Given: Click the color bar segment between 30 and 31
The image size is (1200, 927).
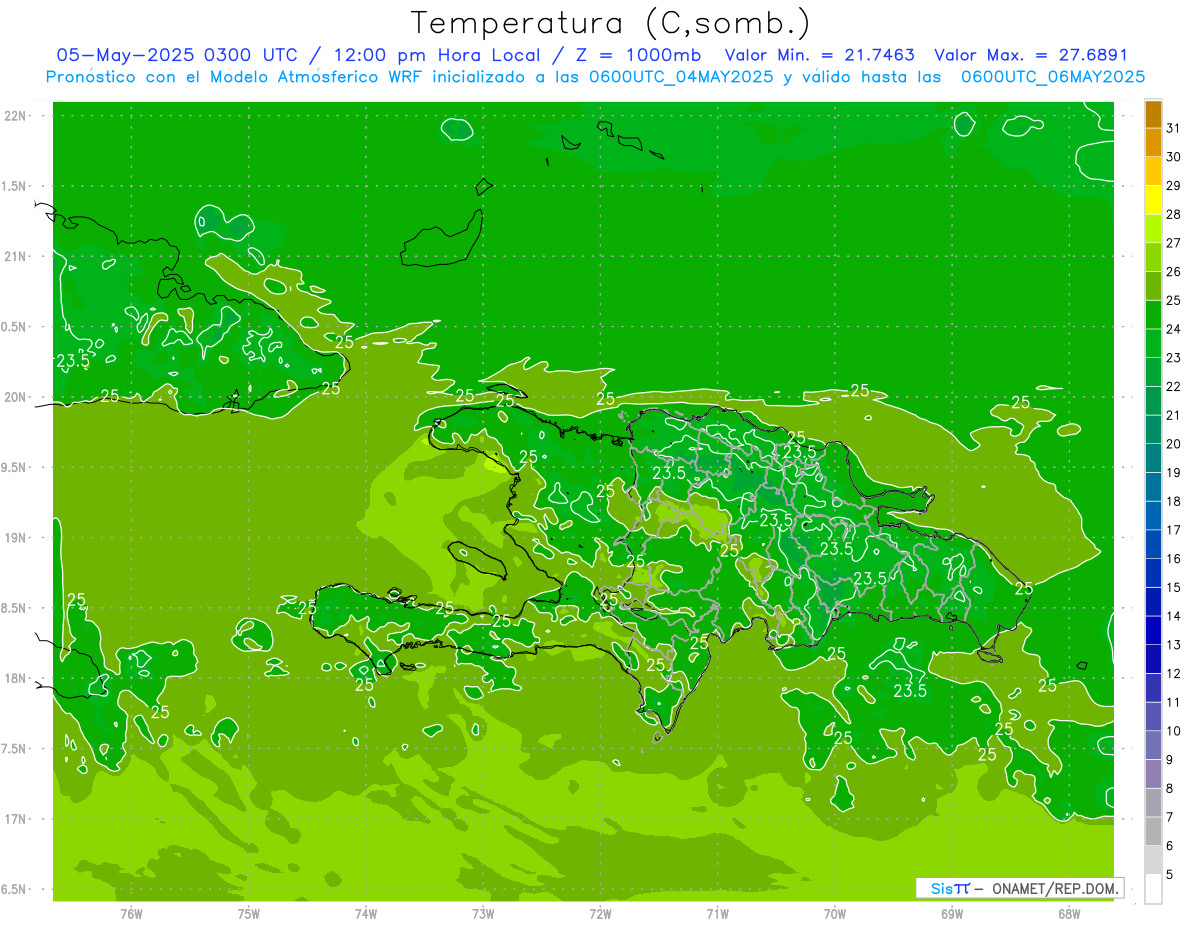Looking at the screenshot, I should pos(1153,143).
